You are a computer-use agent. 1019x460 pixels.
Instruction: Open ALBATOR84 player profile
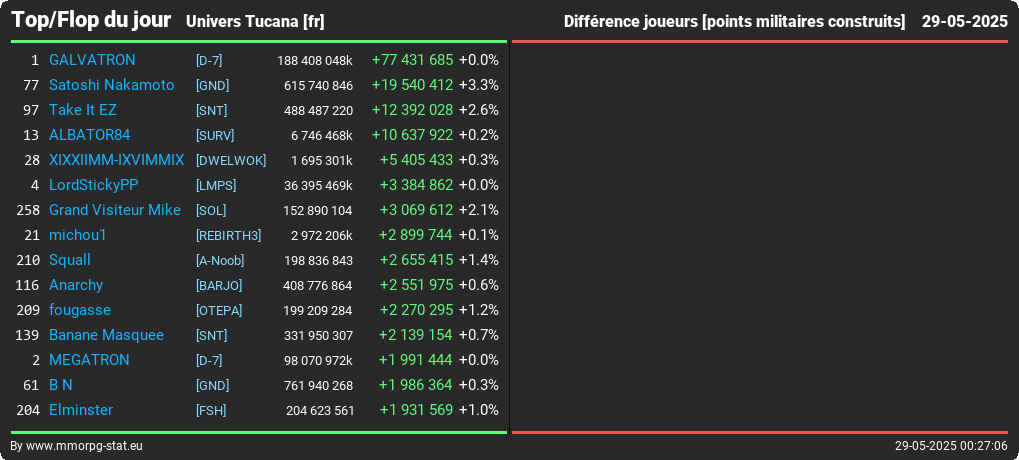90,135
